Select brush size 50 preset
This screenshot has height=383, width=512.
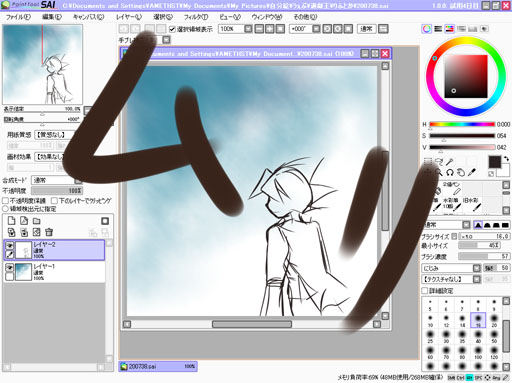[x=494, y=336]
